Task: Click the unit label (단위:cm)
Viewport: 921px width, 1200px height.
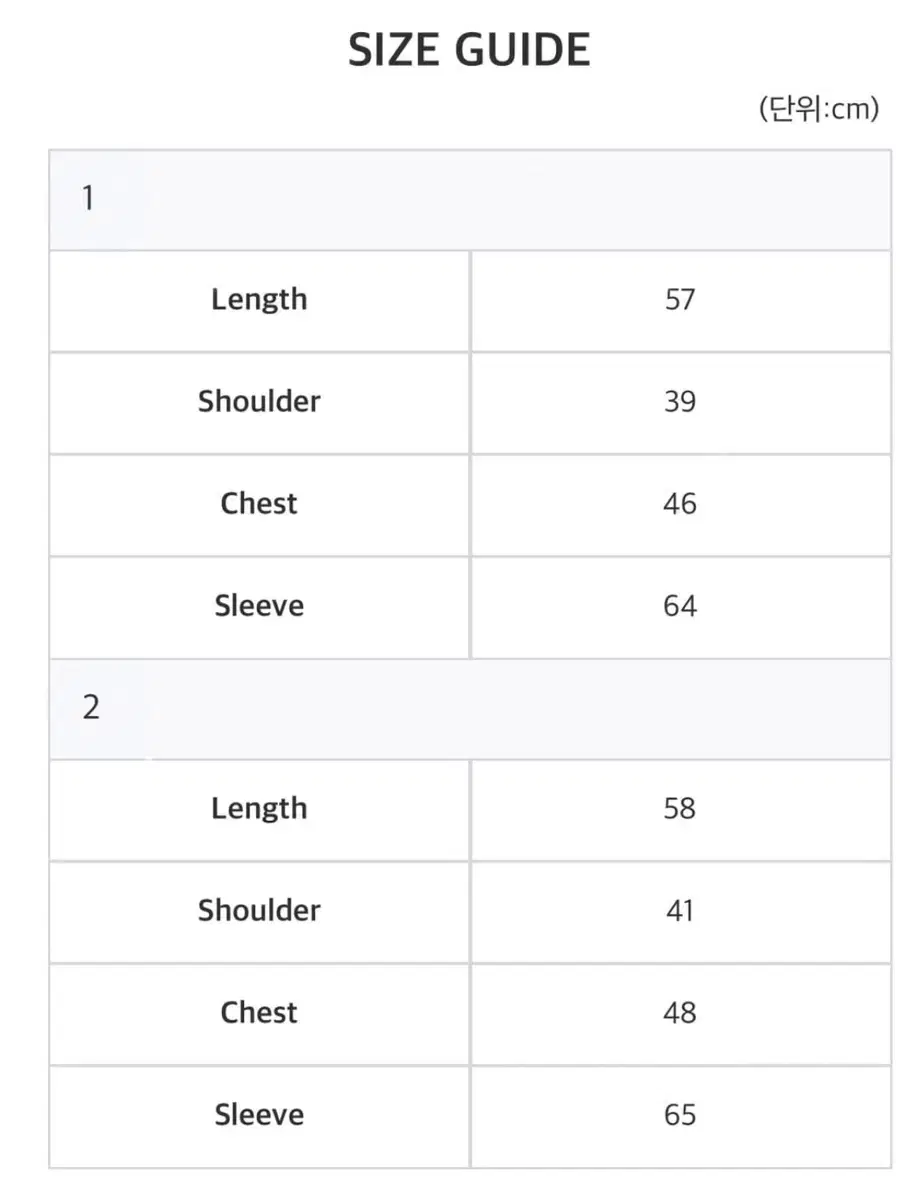Action: click(x=818, y=109)
